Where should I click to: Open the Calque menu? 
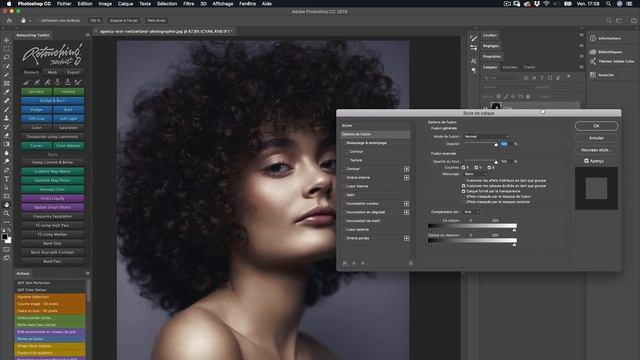(125, 4)
